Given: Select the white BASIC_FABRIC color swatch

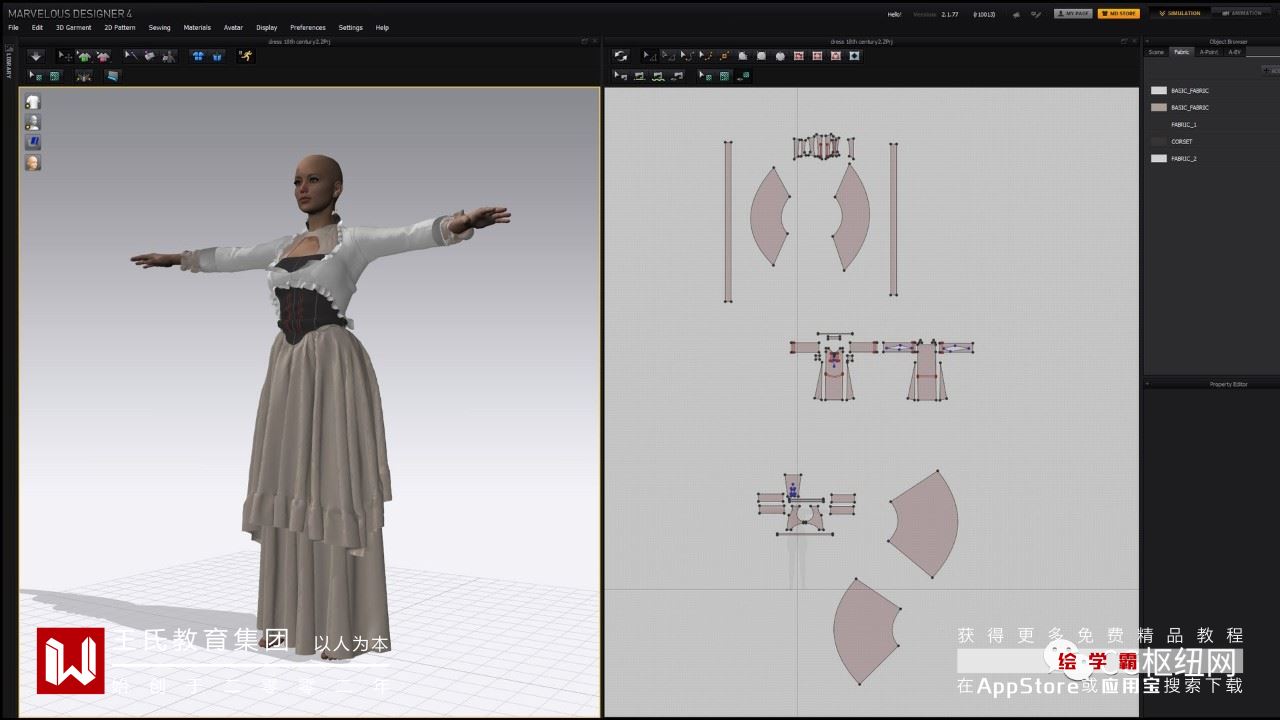Looking at the screenshot, I should click(1159, 90).
